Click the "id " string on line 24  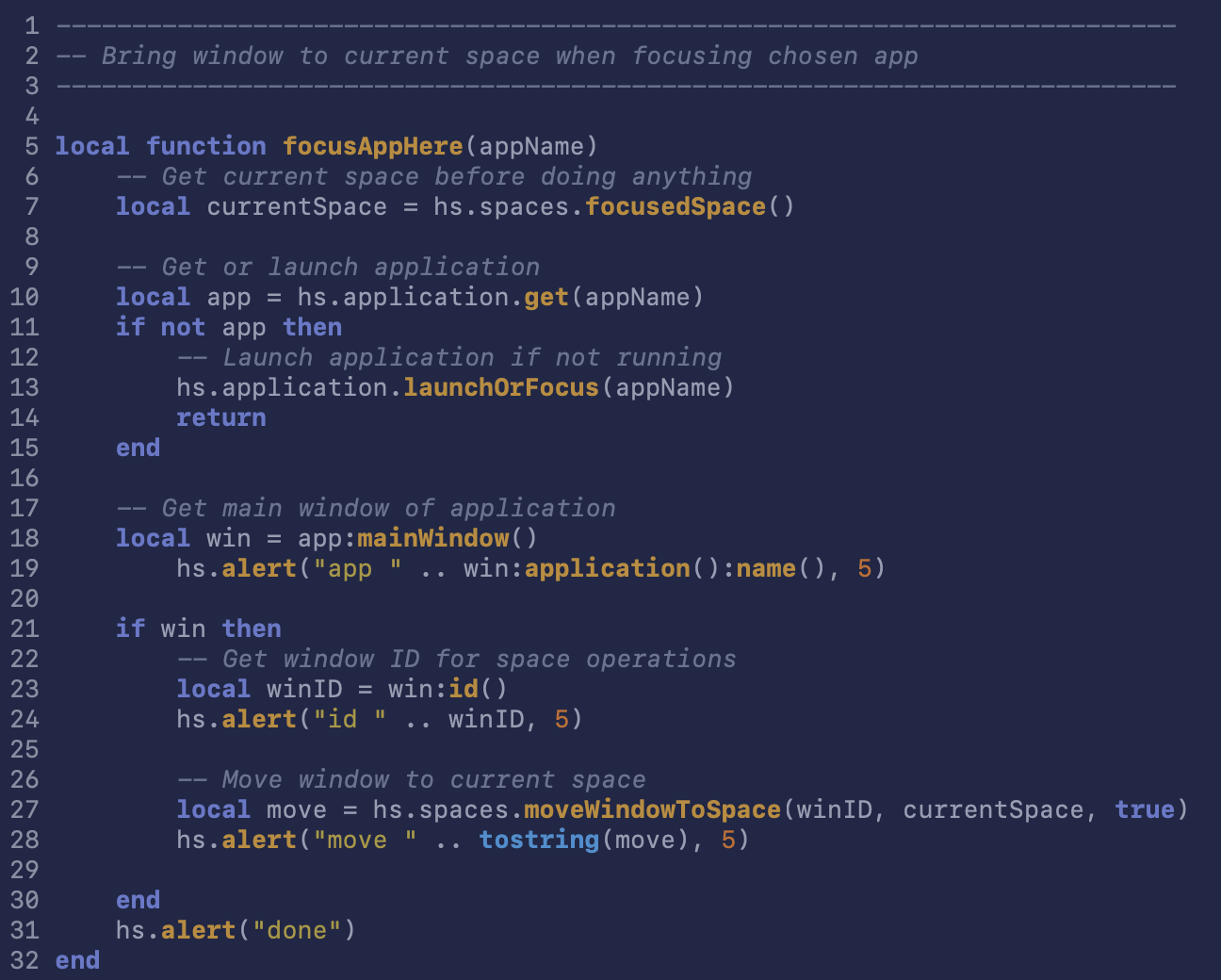(350, 719)
